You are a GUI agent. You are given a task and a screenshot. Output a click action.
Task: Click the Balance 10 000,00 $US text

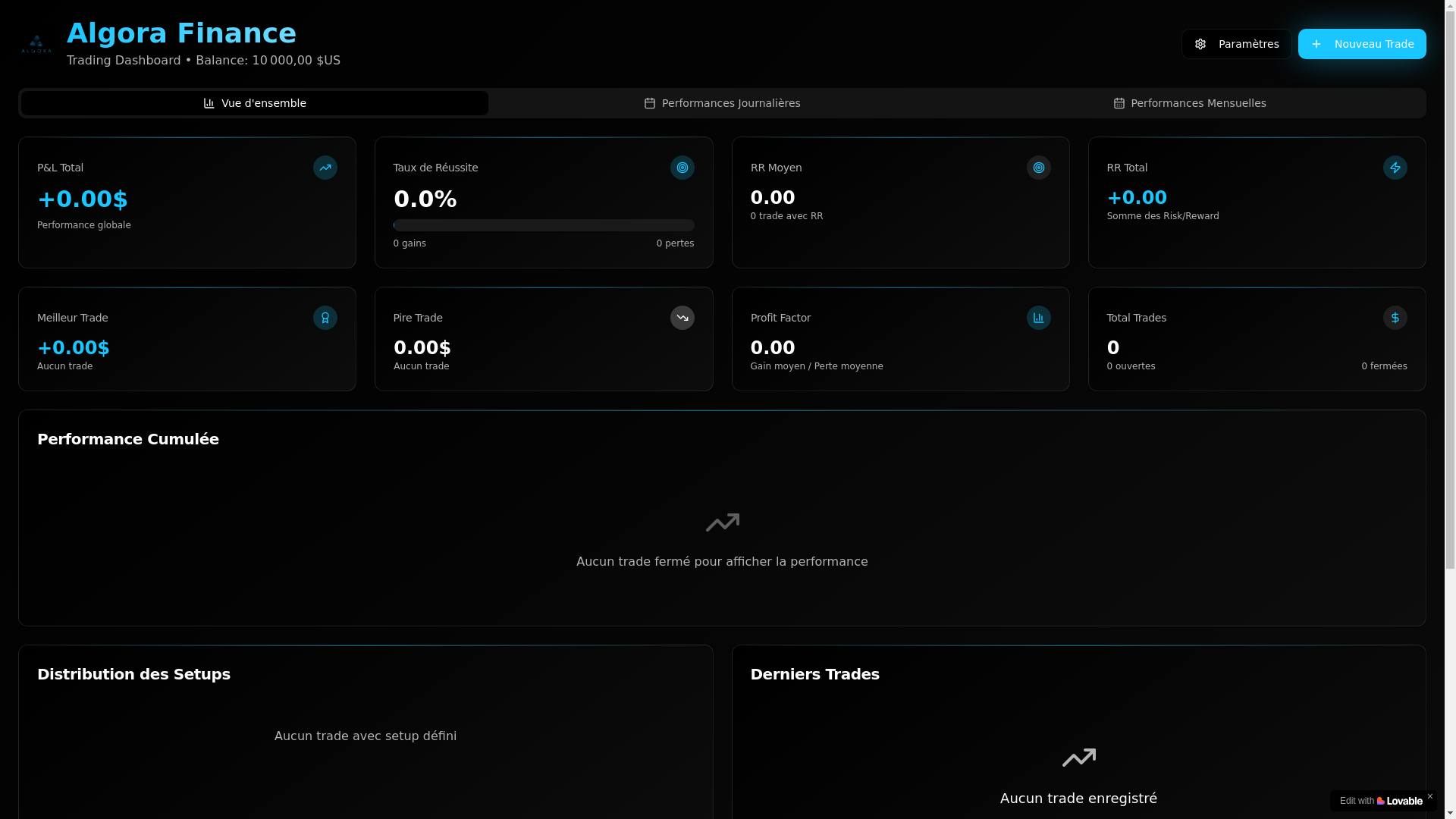[x=268, y=61]
